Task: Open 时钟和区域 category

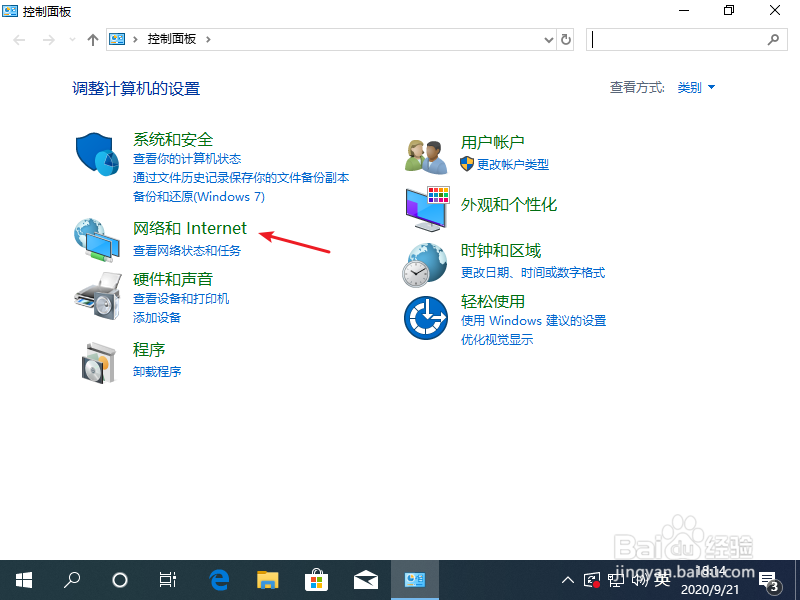Action: click(x=501, y=251)
